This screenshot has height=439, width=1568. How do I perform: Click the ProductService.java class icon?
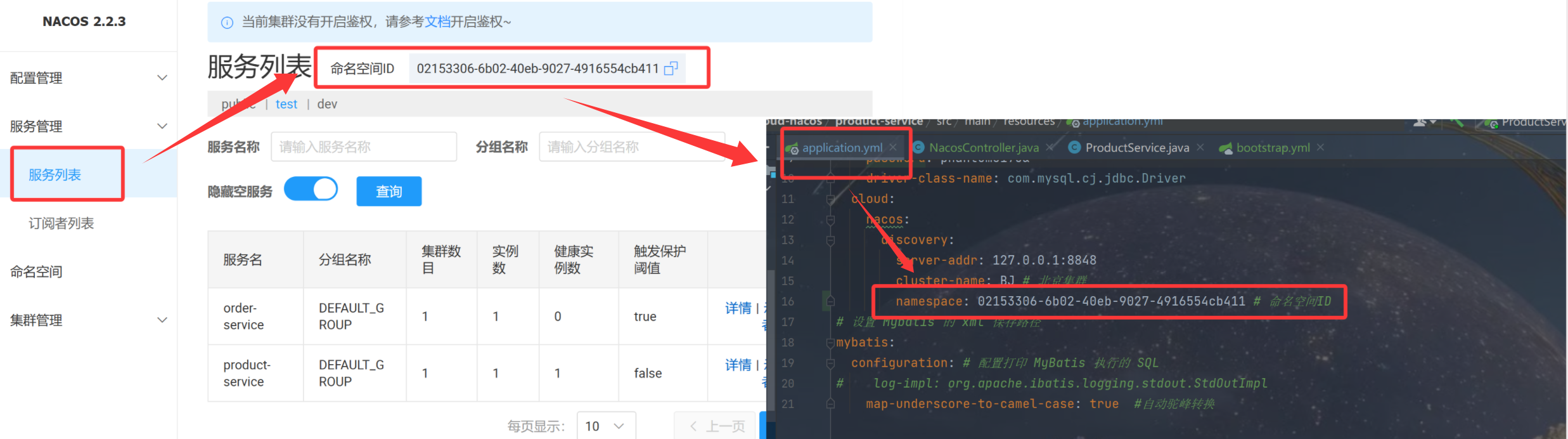coord(1074,147)
